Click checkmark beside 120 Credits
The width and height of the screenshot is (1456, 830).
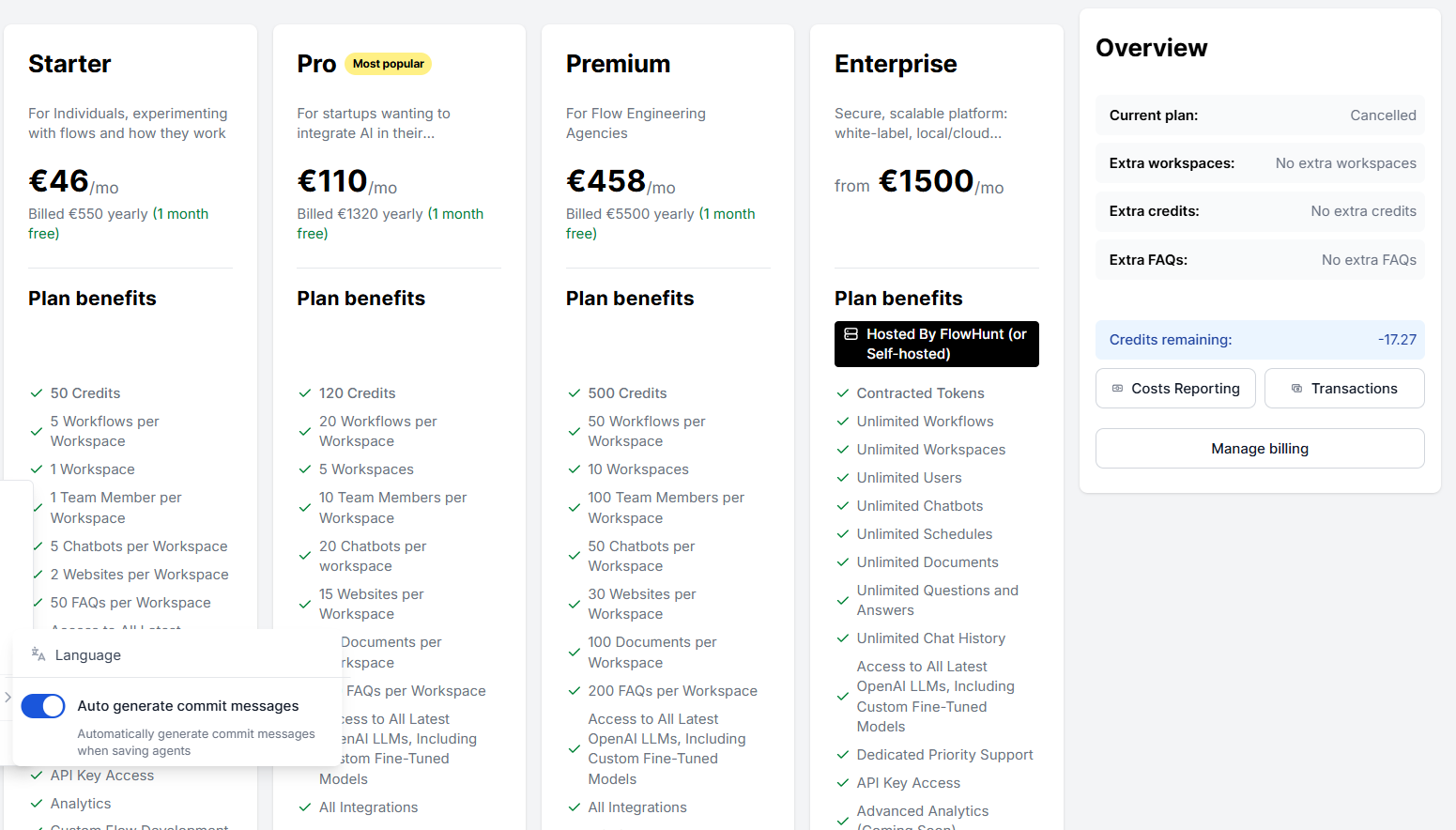tap(305, 393)
